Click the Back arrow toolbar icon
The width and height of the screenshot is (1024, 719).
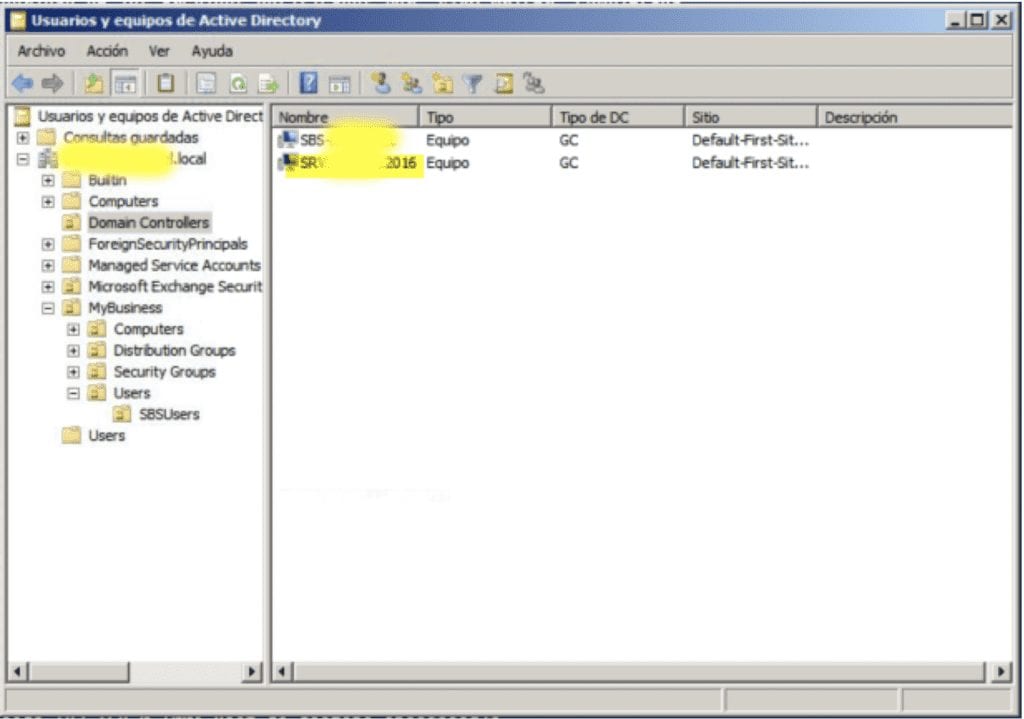point(22,84)
